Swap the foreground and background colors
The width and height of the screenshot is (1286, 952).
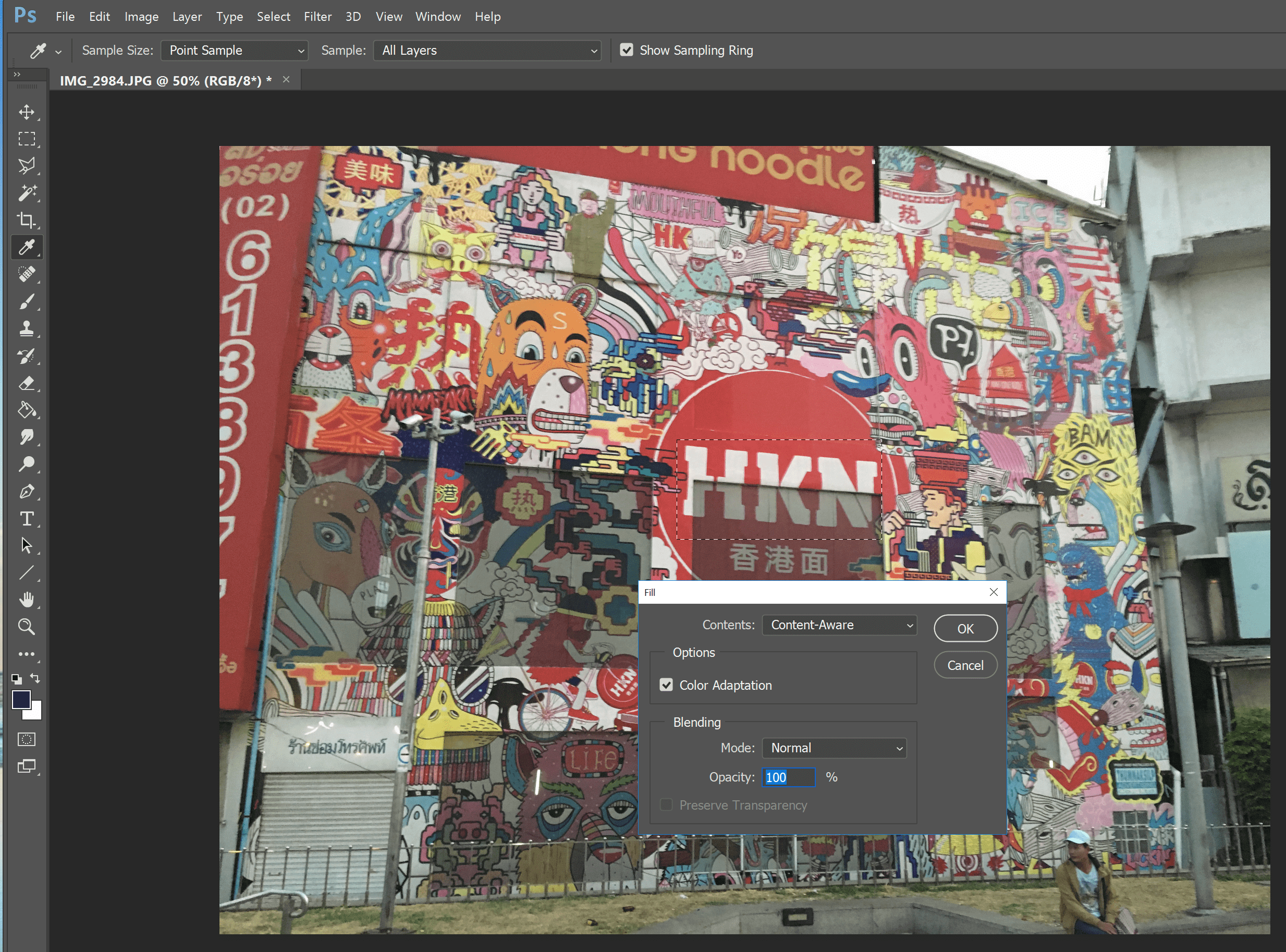pyautogui.click(x=35, y=678)
